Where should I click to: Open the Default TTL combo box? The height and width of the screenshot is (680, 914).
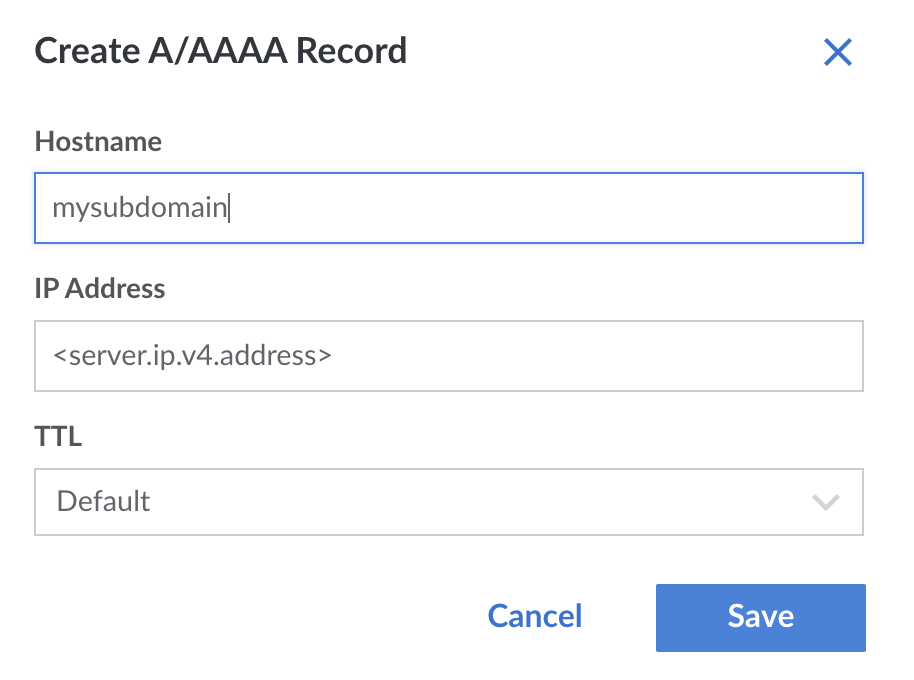click(450, 502)
